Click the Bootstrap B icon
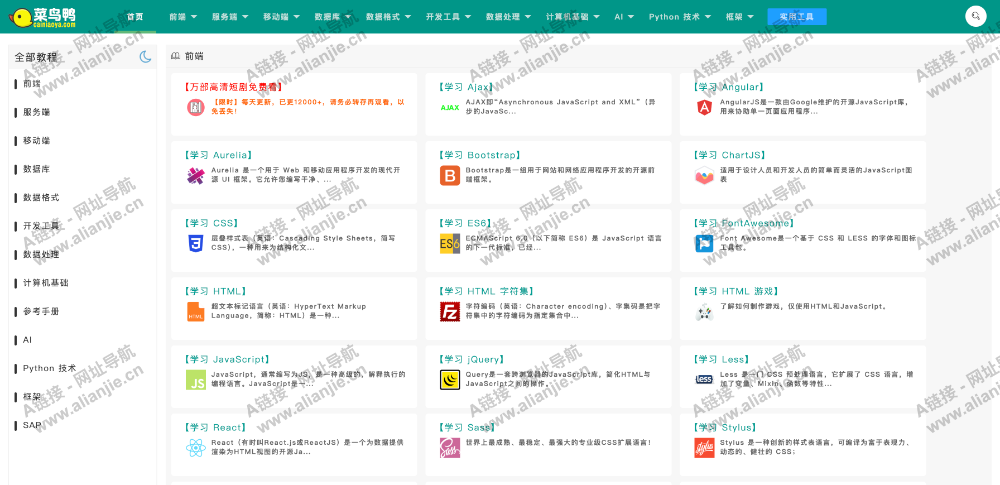The width and height of the screenshot is (1000, 485). (450, 175)
